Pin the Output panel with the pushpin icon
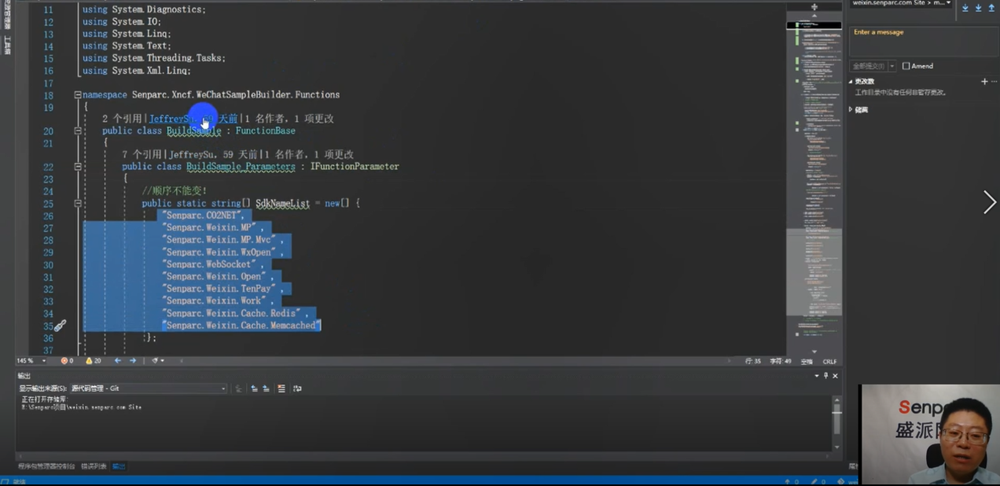The image size is (1000, 486). [x=826, y=376]
